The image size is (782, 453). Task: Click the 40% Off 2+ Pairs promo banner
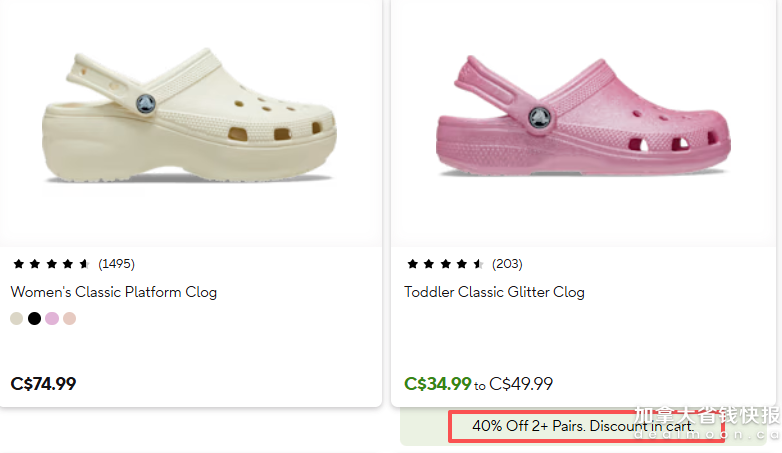tap(584, 426)
